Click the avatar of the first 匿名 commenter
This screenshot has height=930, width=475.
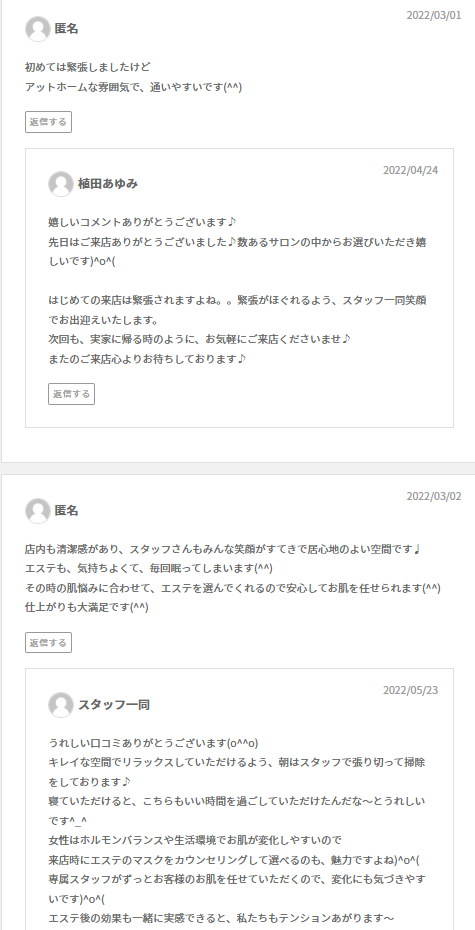tap(37, 29)
